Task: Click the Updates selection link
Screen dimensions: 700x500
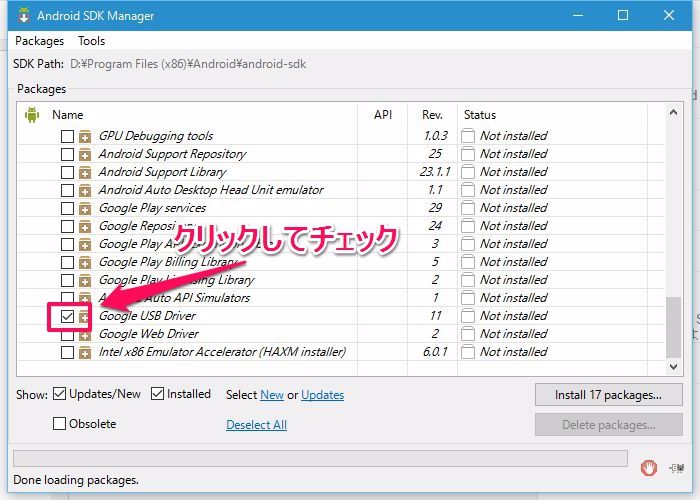Action: [322, 395]
